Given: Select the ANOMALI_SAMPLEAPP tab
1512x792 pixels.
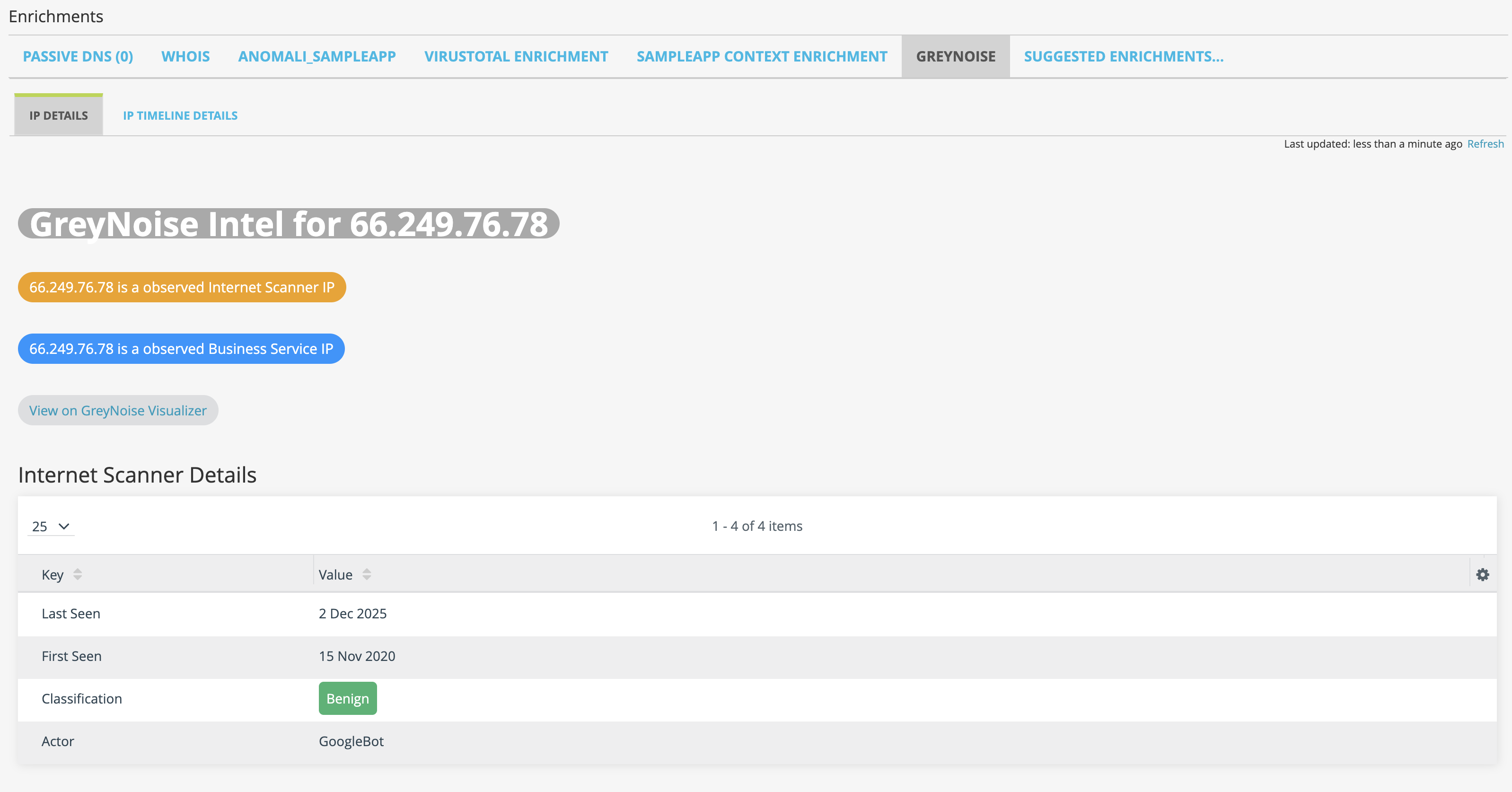Looking at the screenshot, I should (317, 56).
